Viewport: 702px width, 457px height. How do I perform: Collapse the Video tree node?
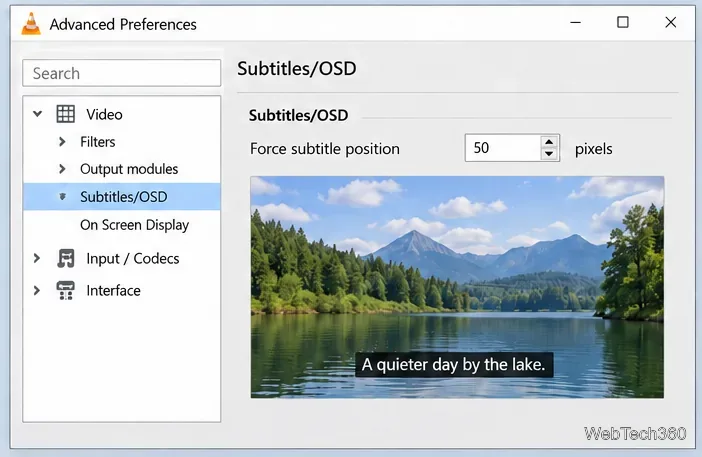click(x=38, y=114)
